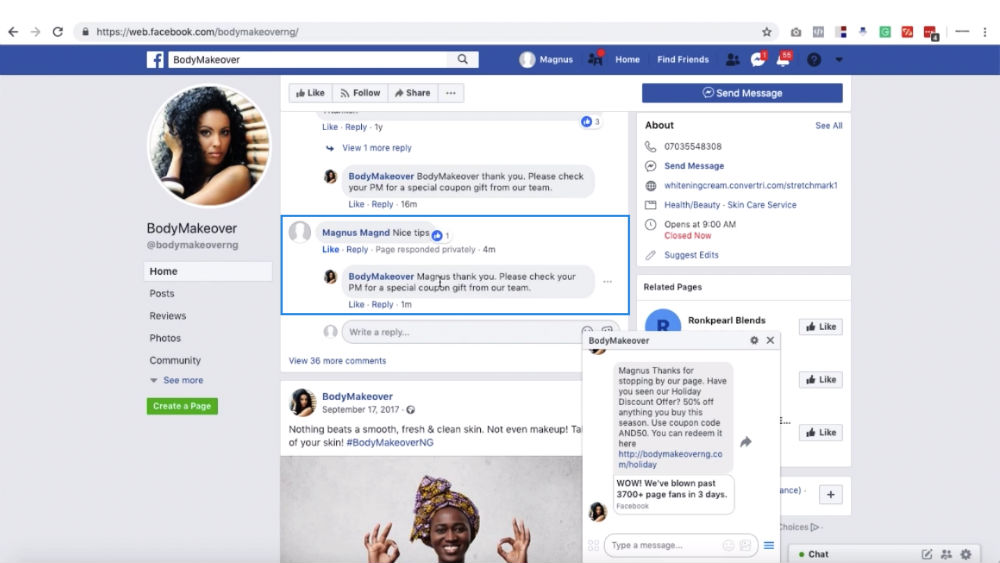Viewport: 1000px width, 563px height.
Task: Reload the page with the refresh icon
Action: 57,32
